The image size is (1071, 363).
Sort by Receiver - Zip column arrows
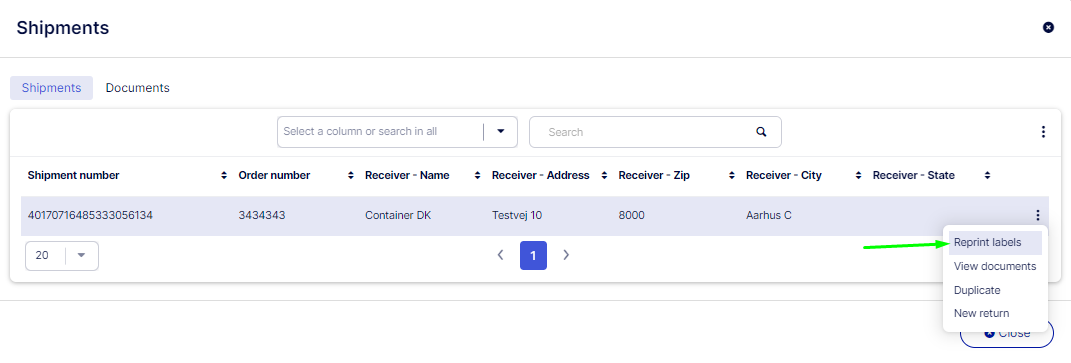click(x=732, y=176)
